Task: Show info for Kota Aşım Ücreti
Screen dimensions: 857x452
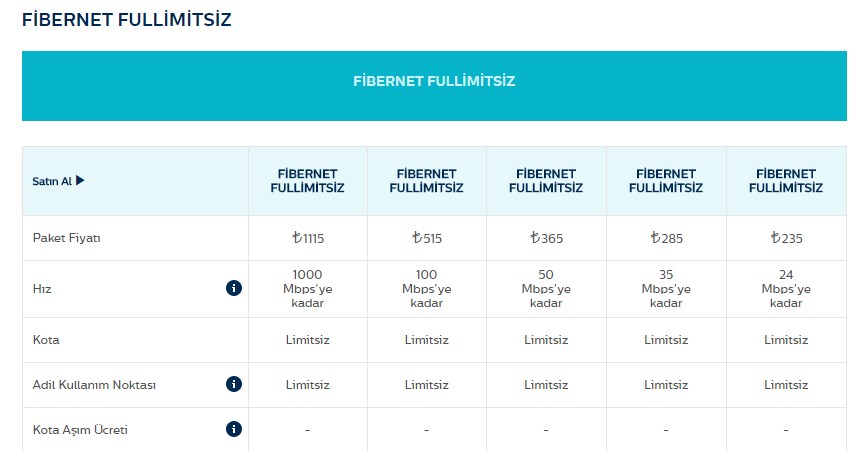Action: coord(234,430)
